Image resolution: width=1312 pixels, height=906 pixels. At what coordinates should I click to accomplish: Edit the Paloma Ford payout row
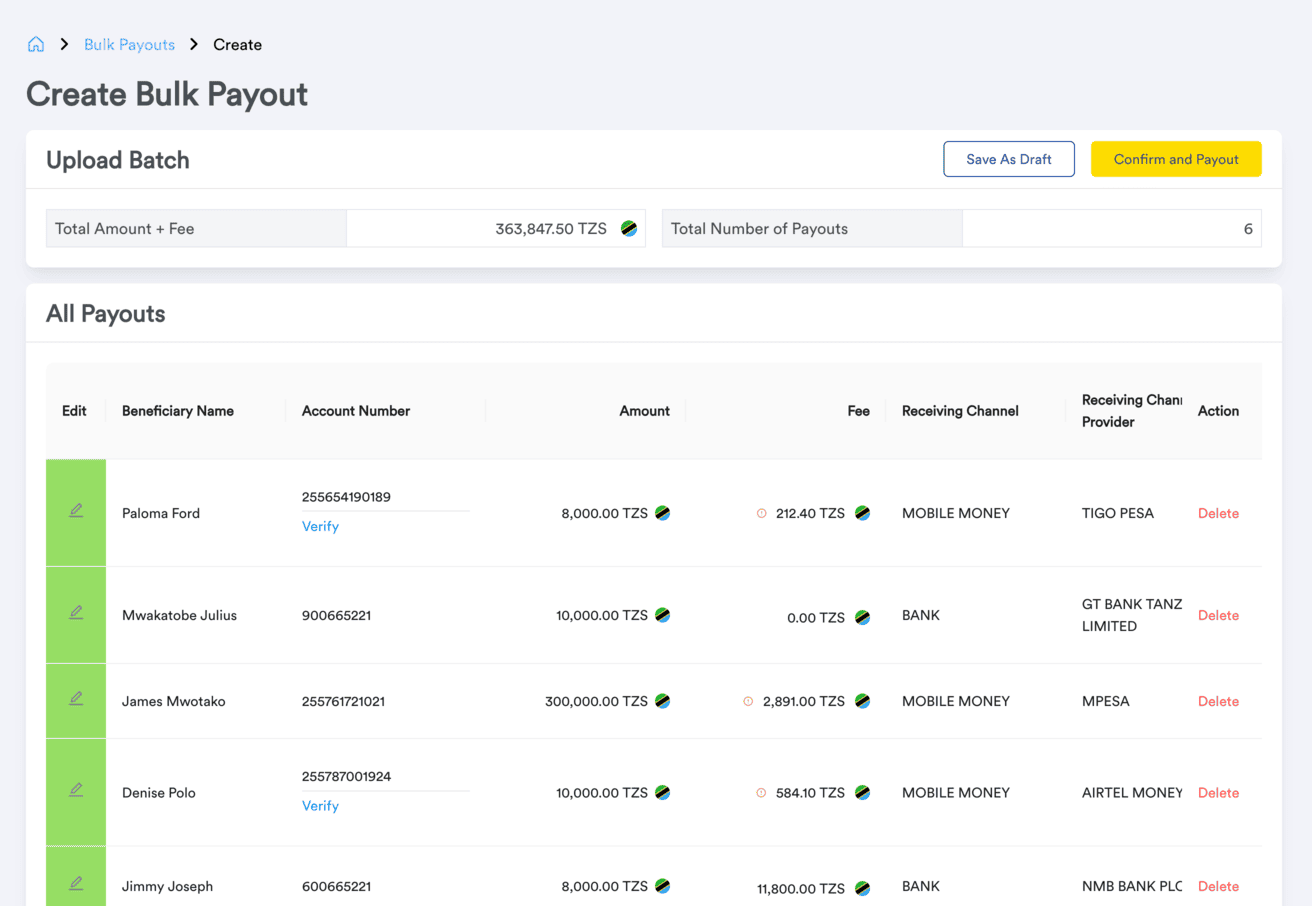pos(76,511)
